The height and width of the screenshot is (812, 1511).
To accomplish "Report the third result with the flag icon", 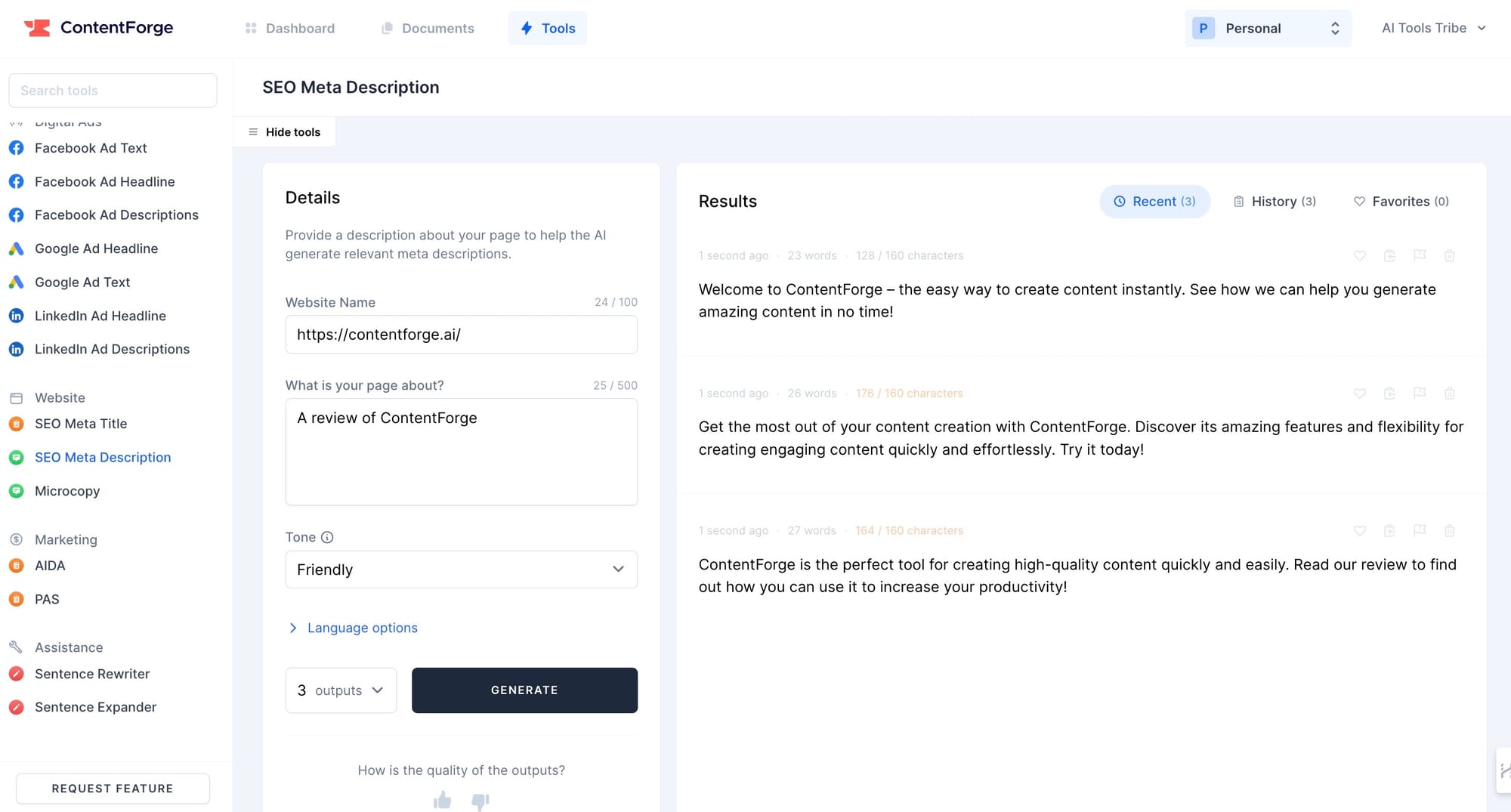I will point(1420,530).
